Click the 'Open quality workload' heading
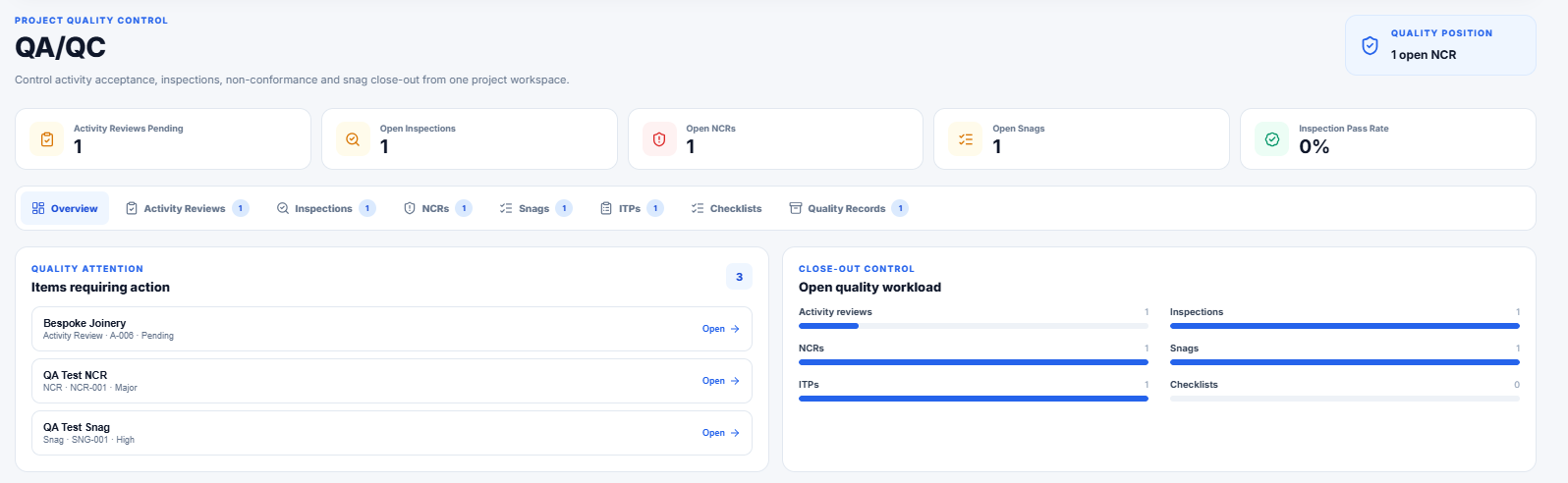Screen dimensions: 1568x483 pyautogui.click(x=869, y=288)
